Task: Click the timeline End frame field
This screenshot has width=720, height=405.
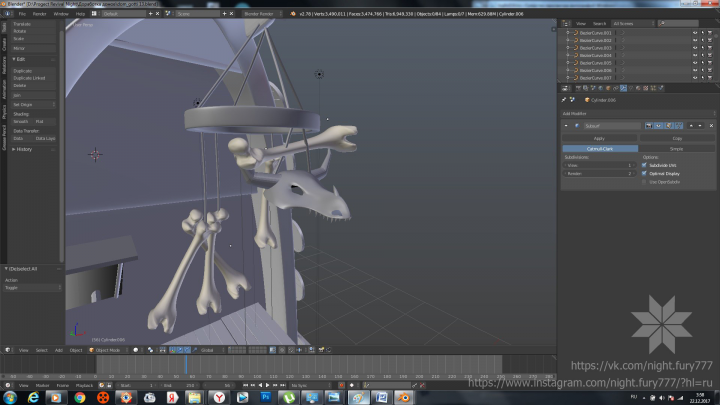Action: point(180,385)
